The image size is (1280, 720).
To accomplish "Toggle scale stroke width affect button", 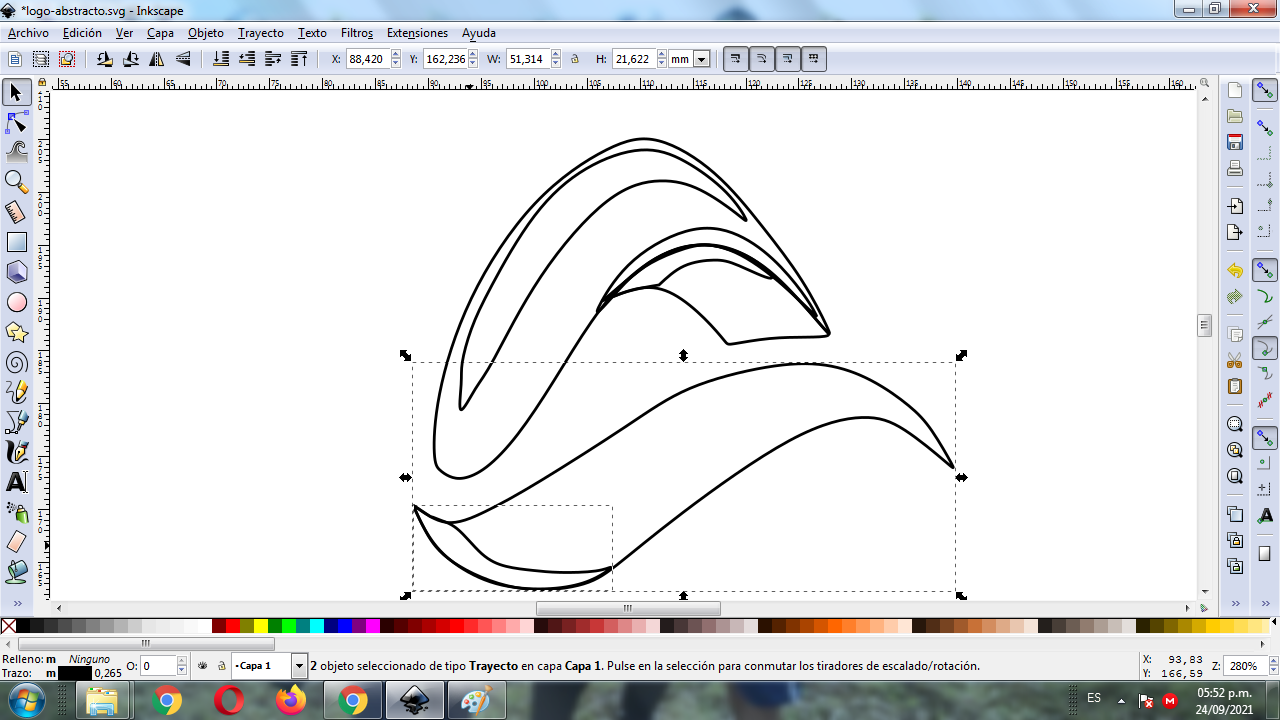I will tap(736, 59).
